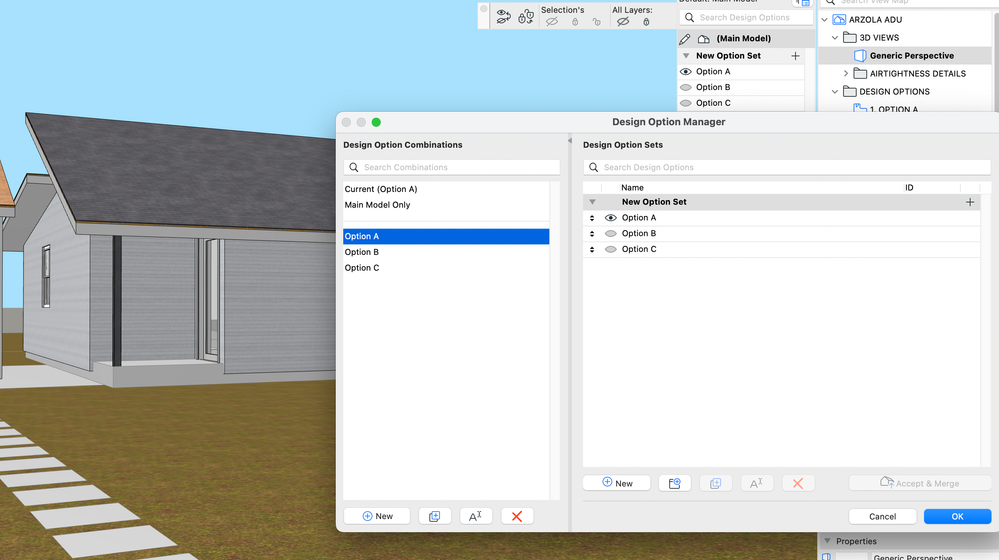The height and width of the screenshot is (560, 999).
Task: Toggle Option A eye in Design Option Manager
Action: (610, 218)
